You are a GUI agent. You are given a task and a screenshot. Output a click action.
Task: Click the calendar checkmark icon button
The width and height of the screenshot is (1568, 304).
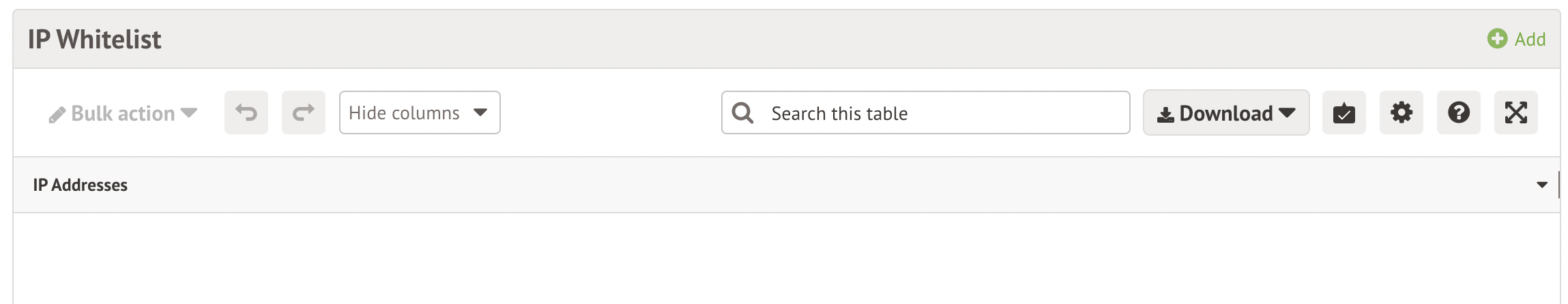(x=1344, y=112)
